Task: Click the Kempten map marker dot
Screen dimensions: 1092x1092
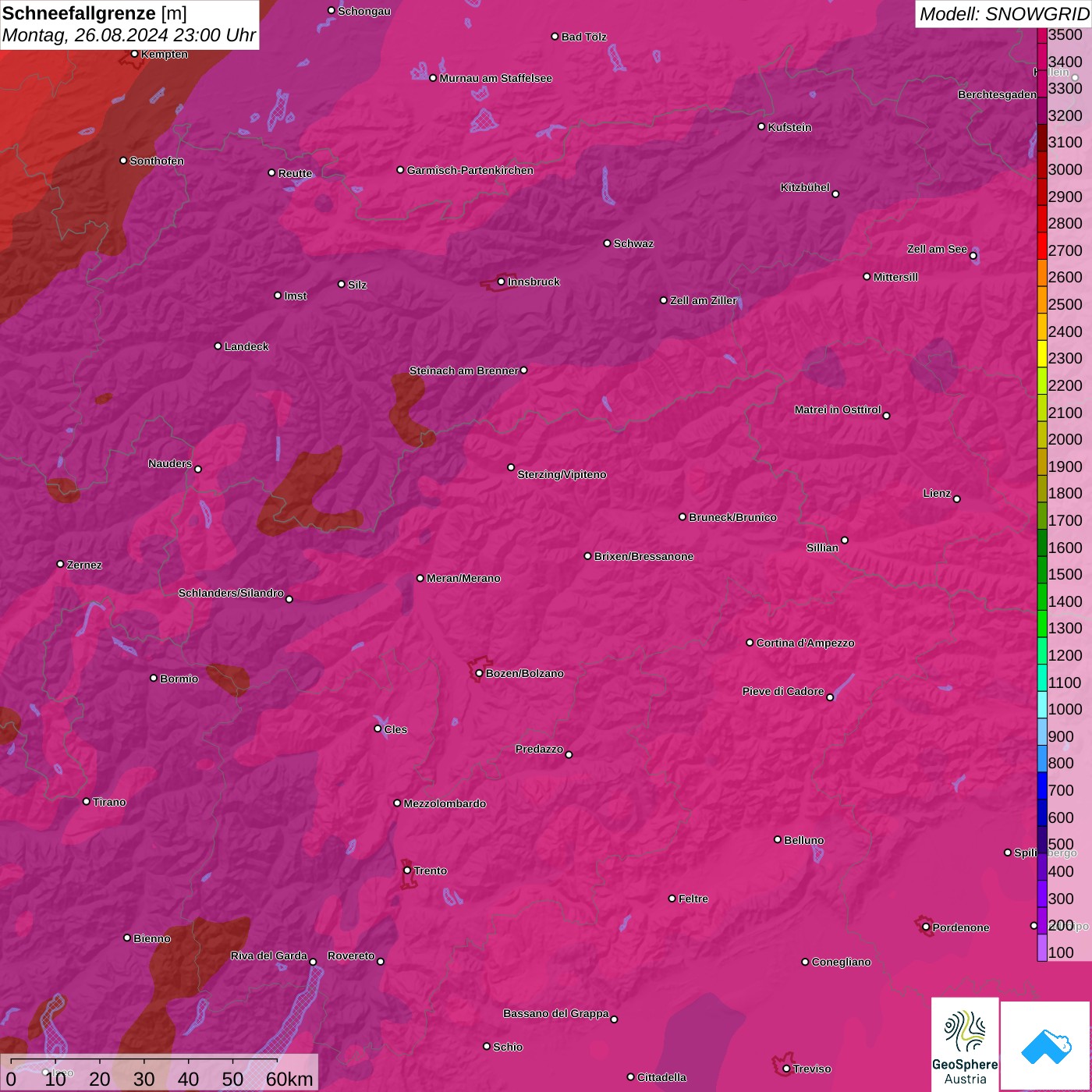Action: click(134, 54)
